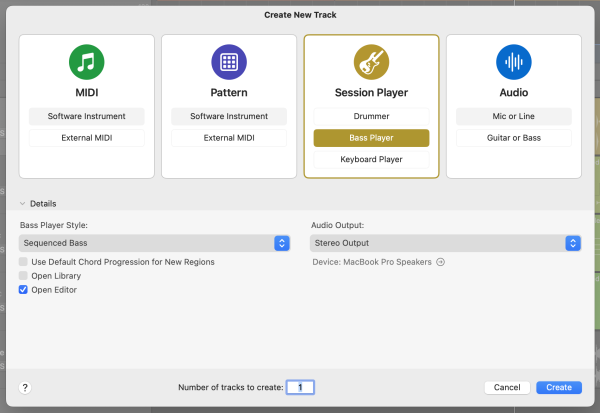Choose Keyboard Player session player
This screenshot has height=413, width=600.
(x=371, y=159)
